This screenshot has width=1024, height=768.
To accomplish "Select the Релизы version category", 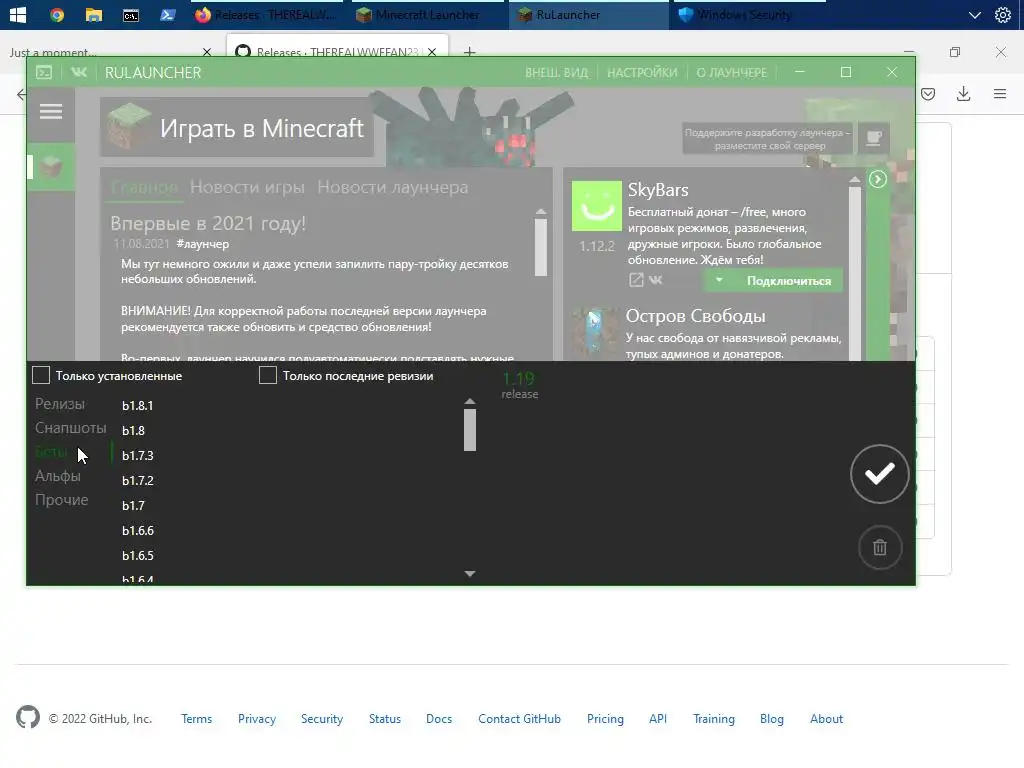I will (60, 404).
